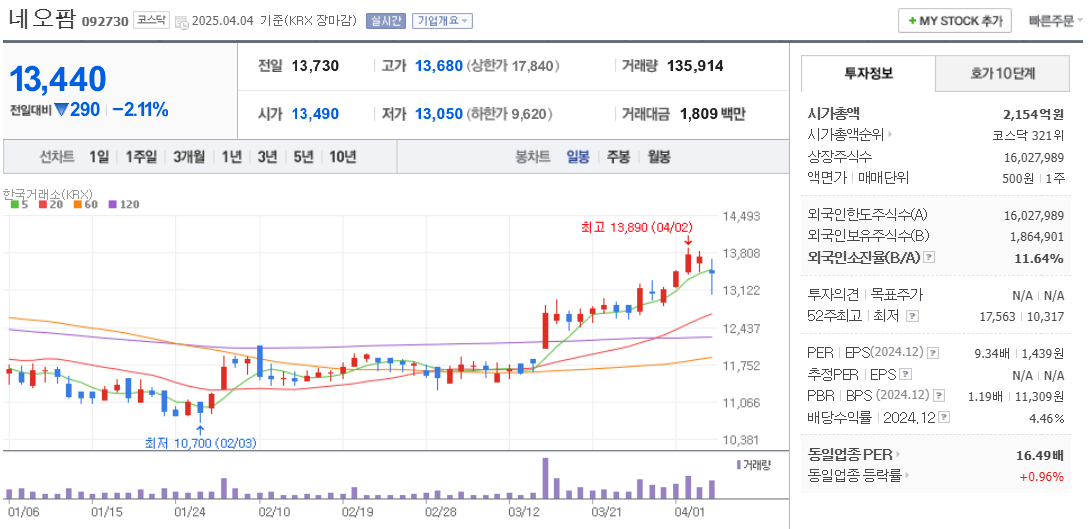Screen dimensions: 1090x529
Task: Select the 3년 line chart period
Action: click(267, 156)
